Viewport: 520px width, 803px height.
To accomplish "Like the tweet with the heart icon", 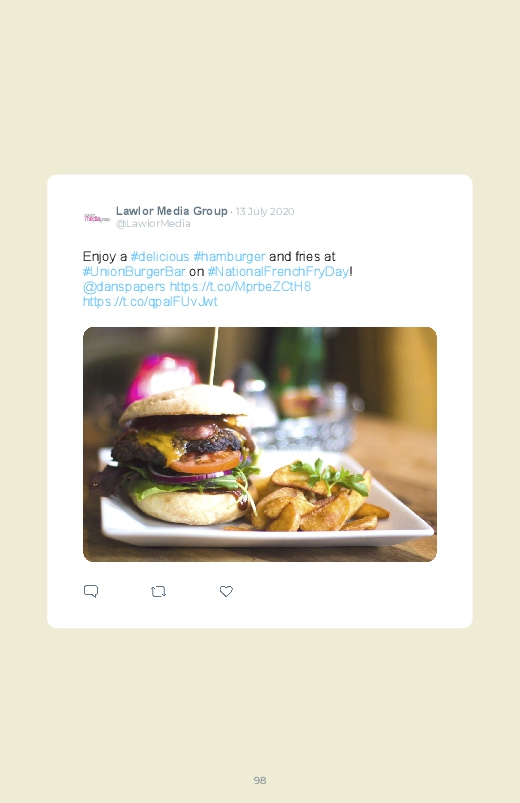I will [226, 591].
